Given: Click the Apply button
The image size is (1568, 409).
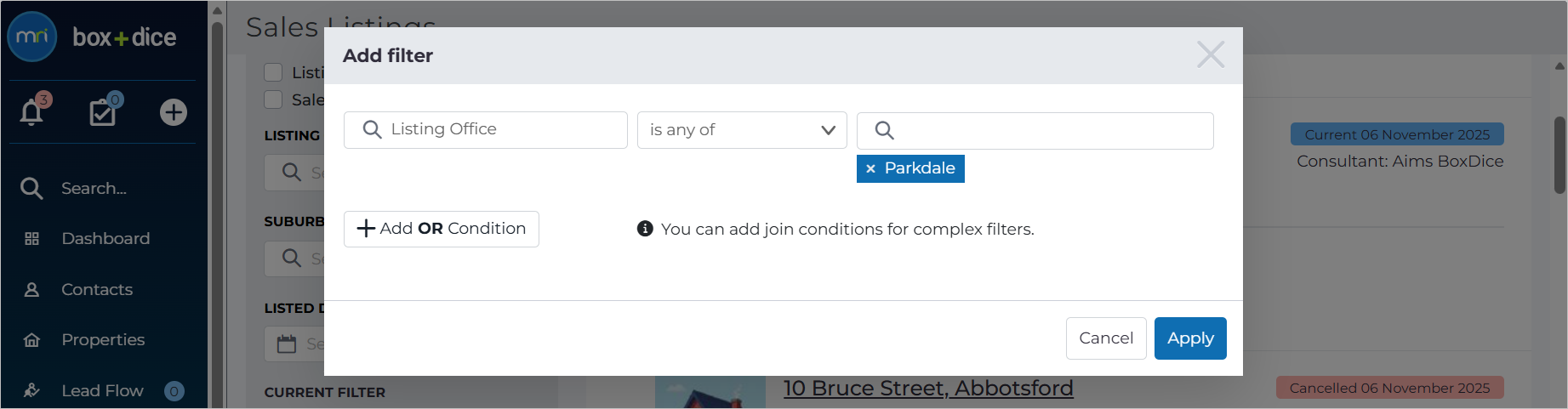Looking at the screenshot, I should tap(1190, 338).
